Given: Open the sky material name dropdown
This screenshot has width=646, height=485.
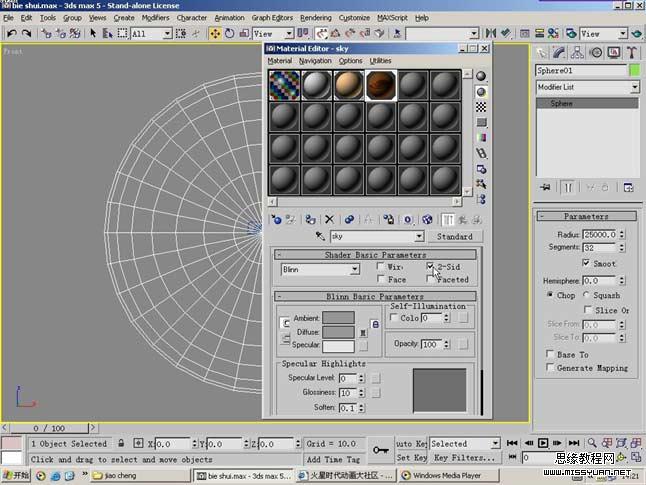Looking at the screenshot, I should click(x=419, y=236).
